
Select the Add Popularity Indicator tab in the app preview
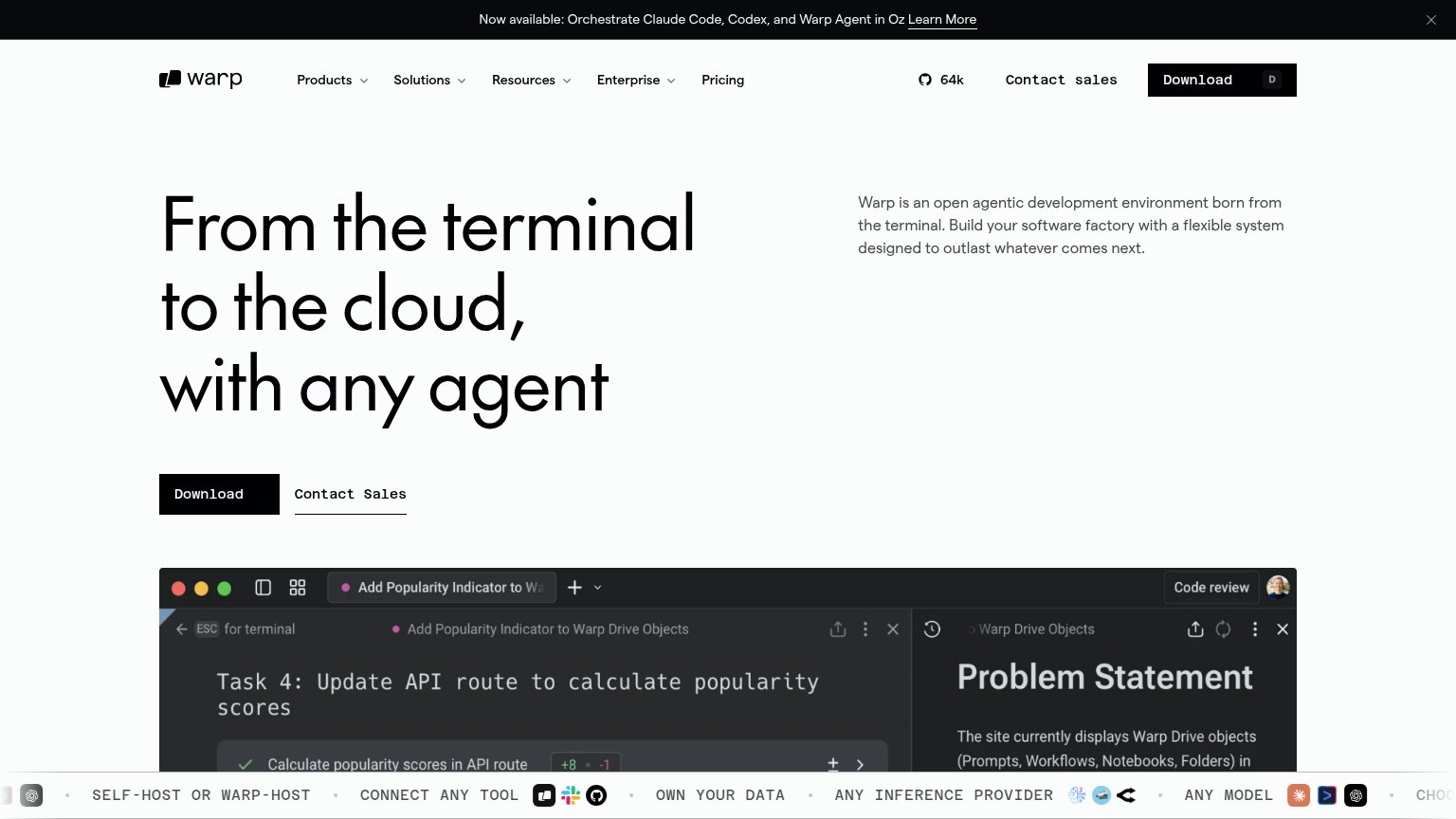[x=443, y=588]
